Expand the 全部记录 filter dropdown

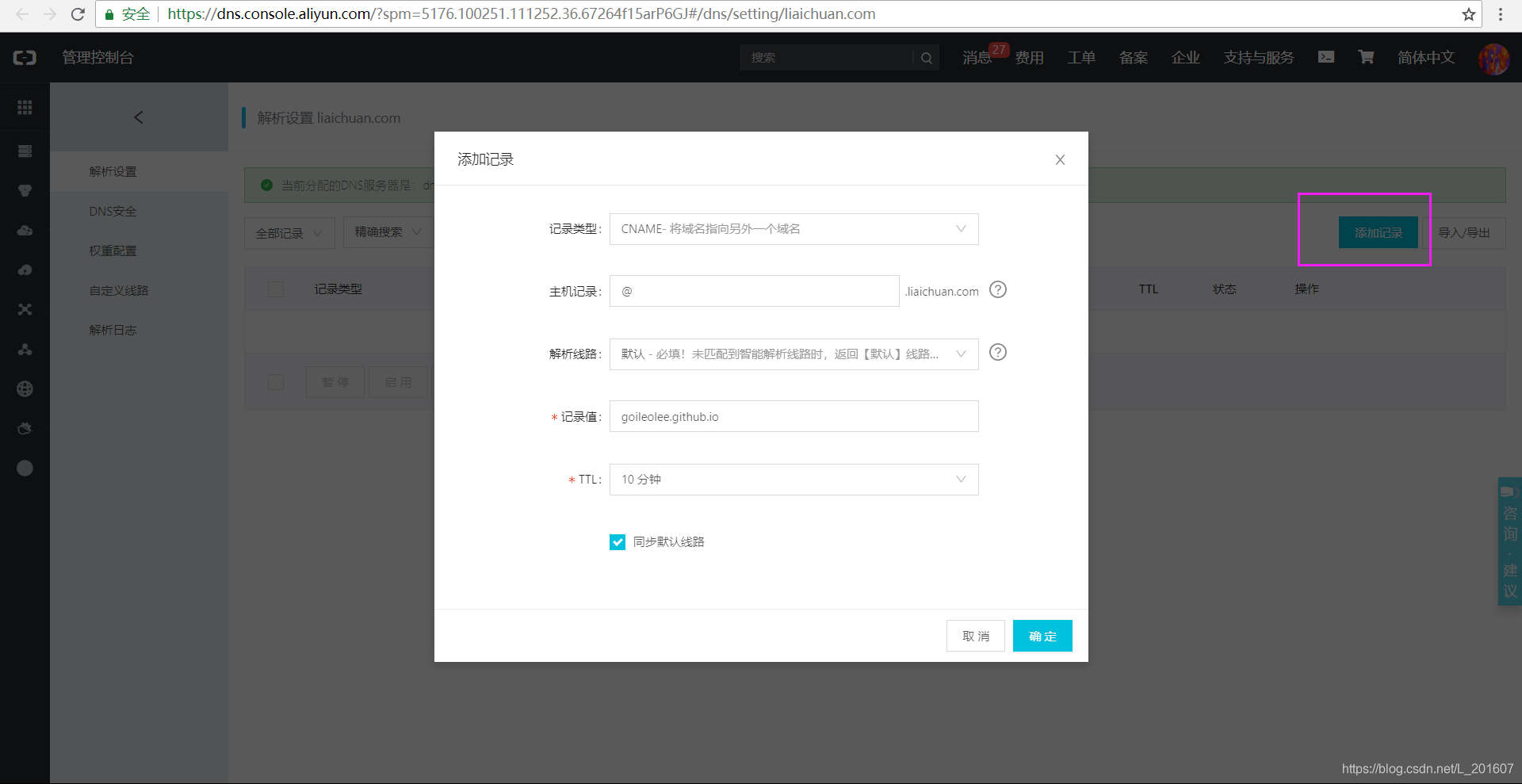289,233
